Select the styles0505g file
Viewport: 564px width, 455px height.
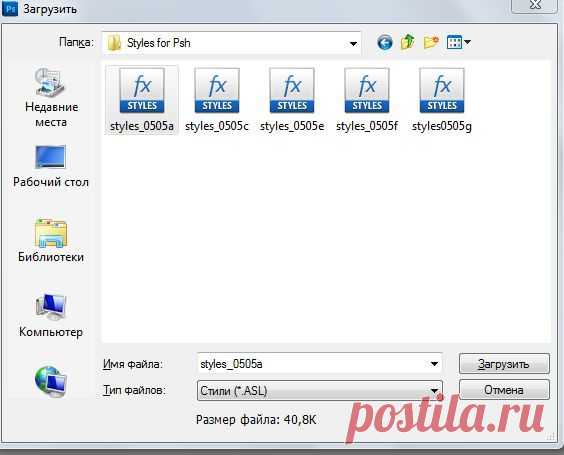(x=442, y=100)
